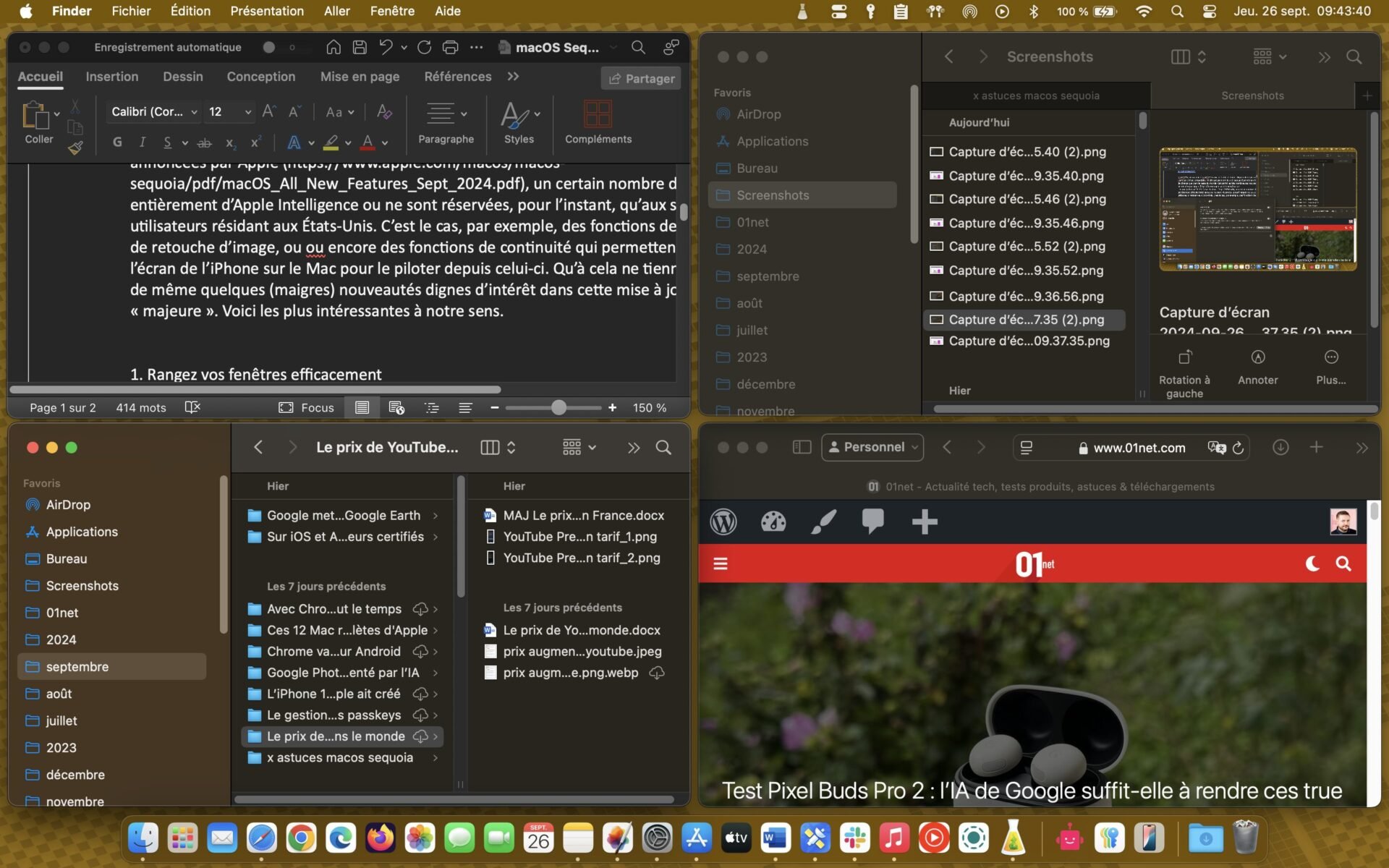The width and height of the screenshot is (1389, 868).
Task: Click the Redo icon in Word
Action: coord(424,47)
